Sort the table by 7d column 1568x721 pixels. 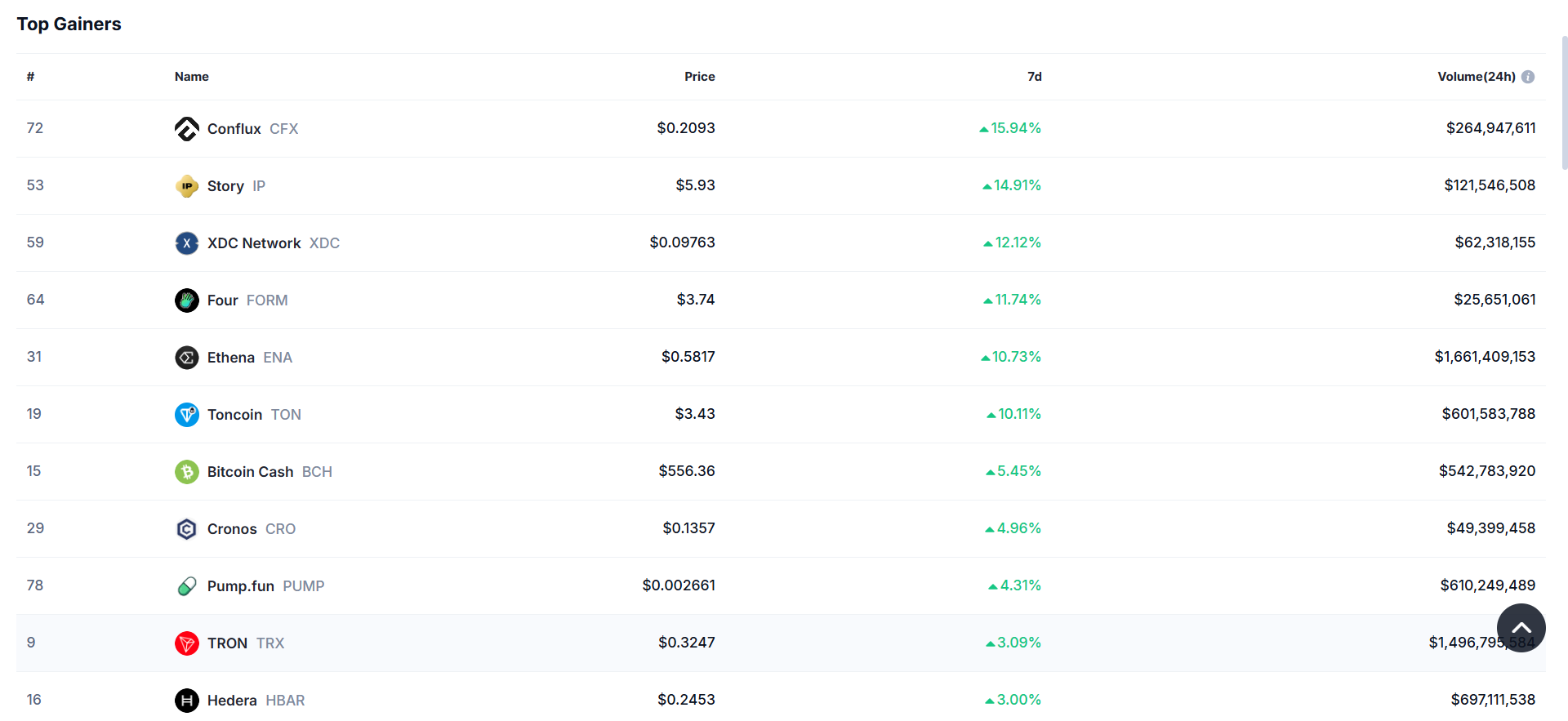1034,77
